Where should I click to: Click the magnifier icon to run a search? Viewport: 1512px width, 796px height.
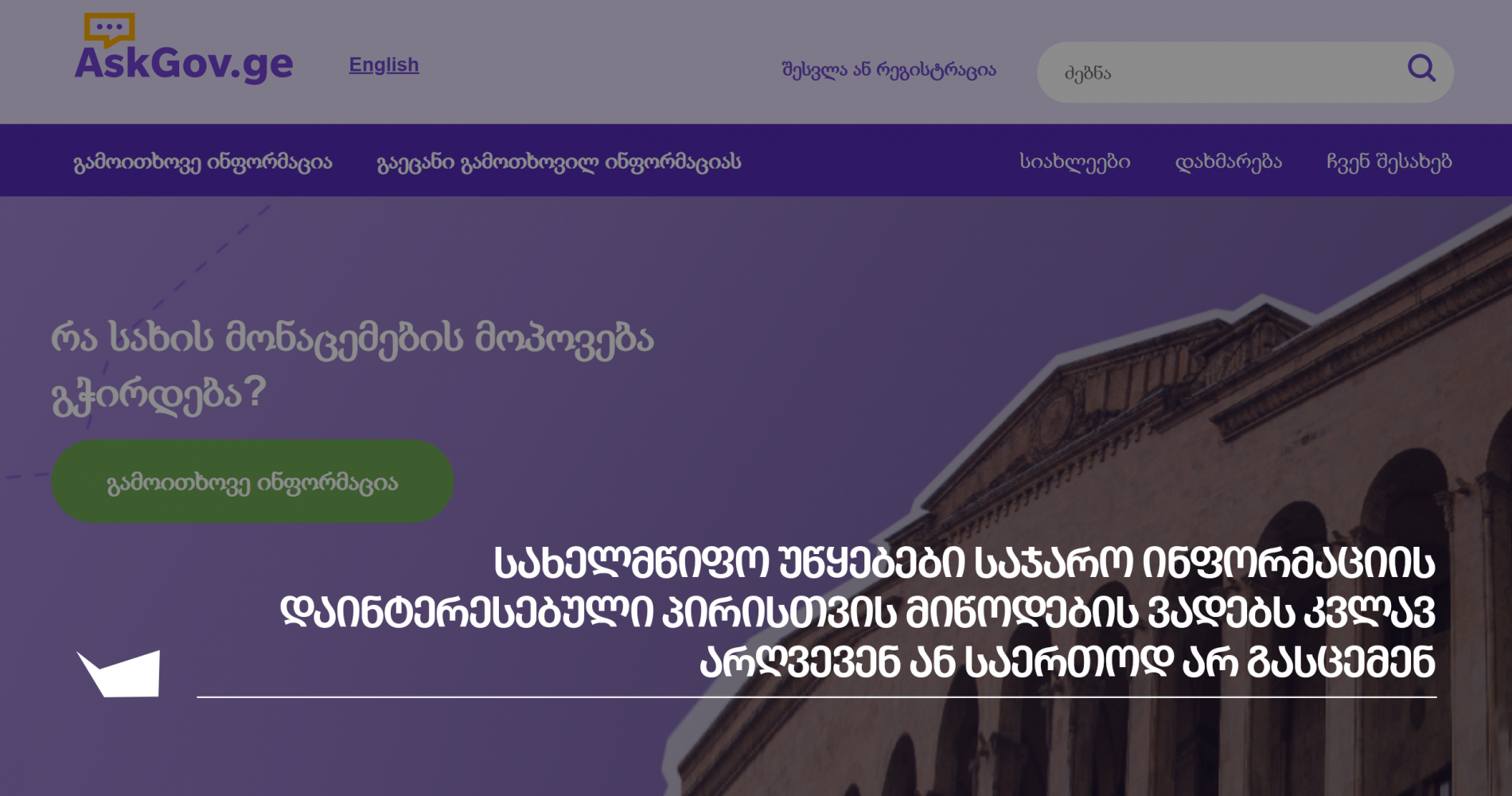pos(1421,71)
